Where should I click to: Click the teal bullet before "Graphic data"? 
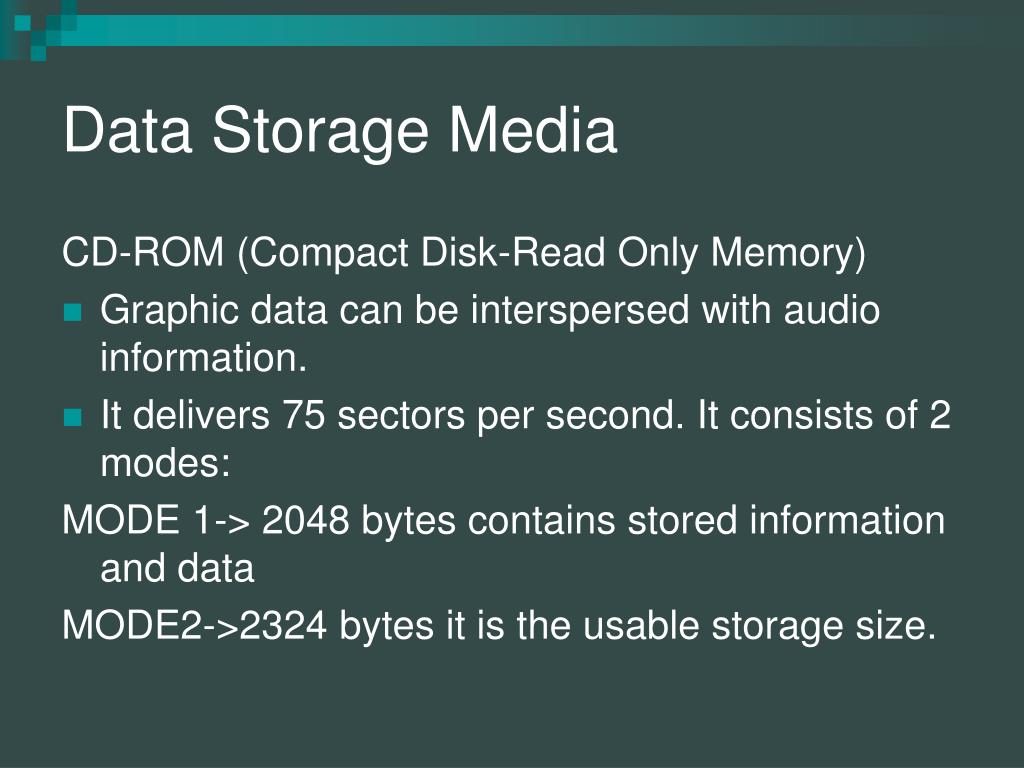72,312
